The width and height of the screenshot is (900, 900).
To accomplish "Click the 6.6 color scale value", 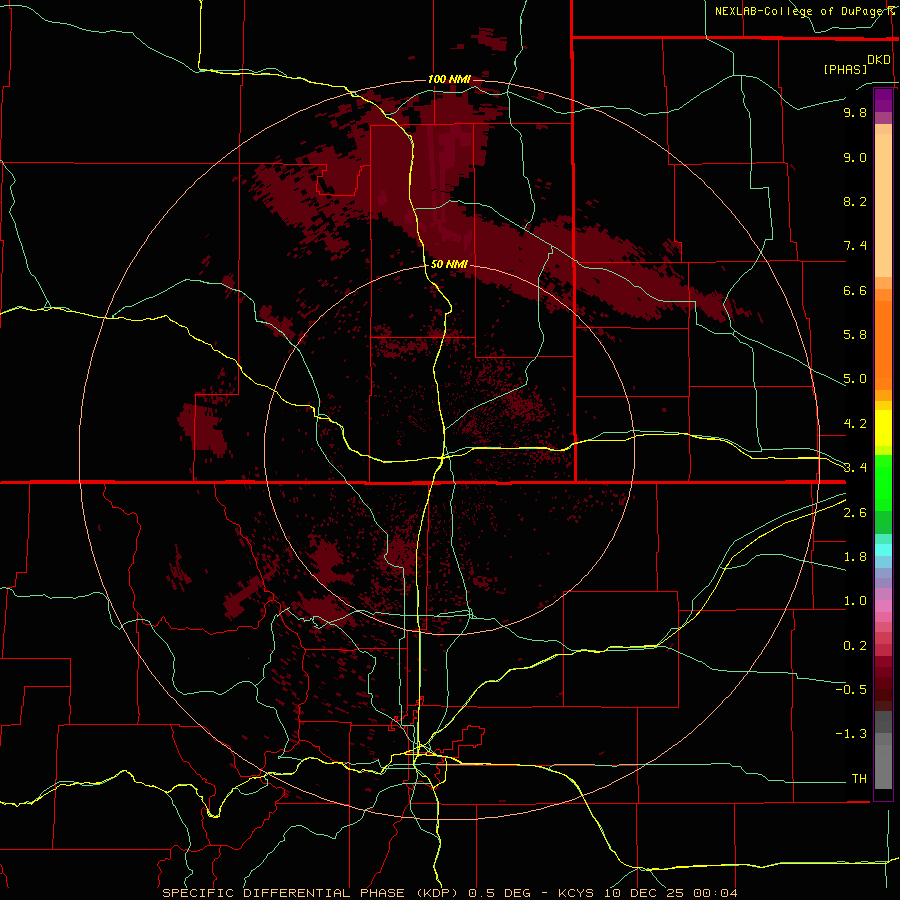I will click(855, 290).
